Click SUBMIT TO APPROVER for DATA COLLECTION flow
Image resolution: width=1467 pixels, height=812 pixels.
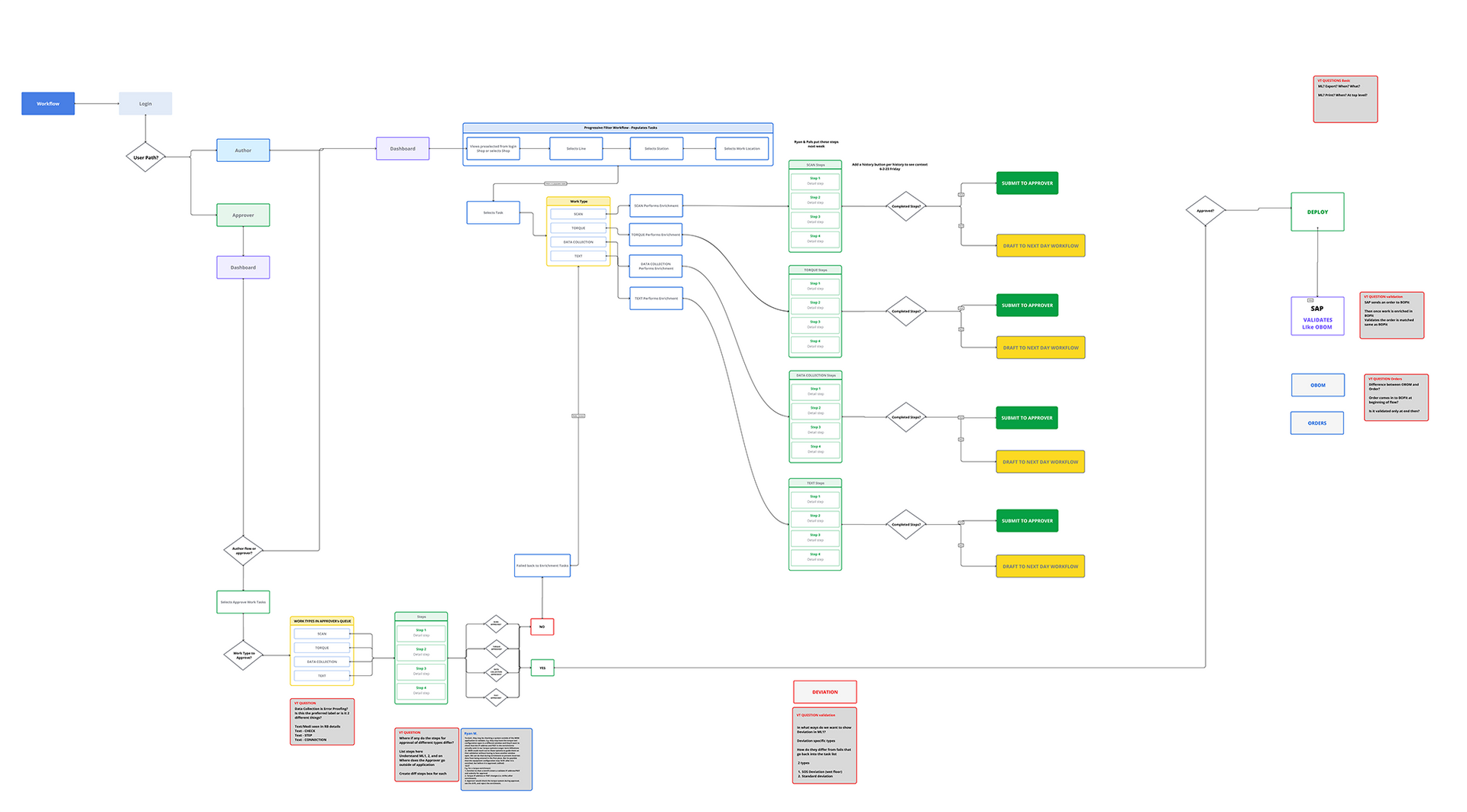point(1027,418)
